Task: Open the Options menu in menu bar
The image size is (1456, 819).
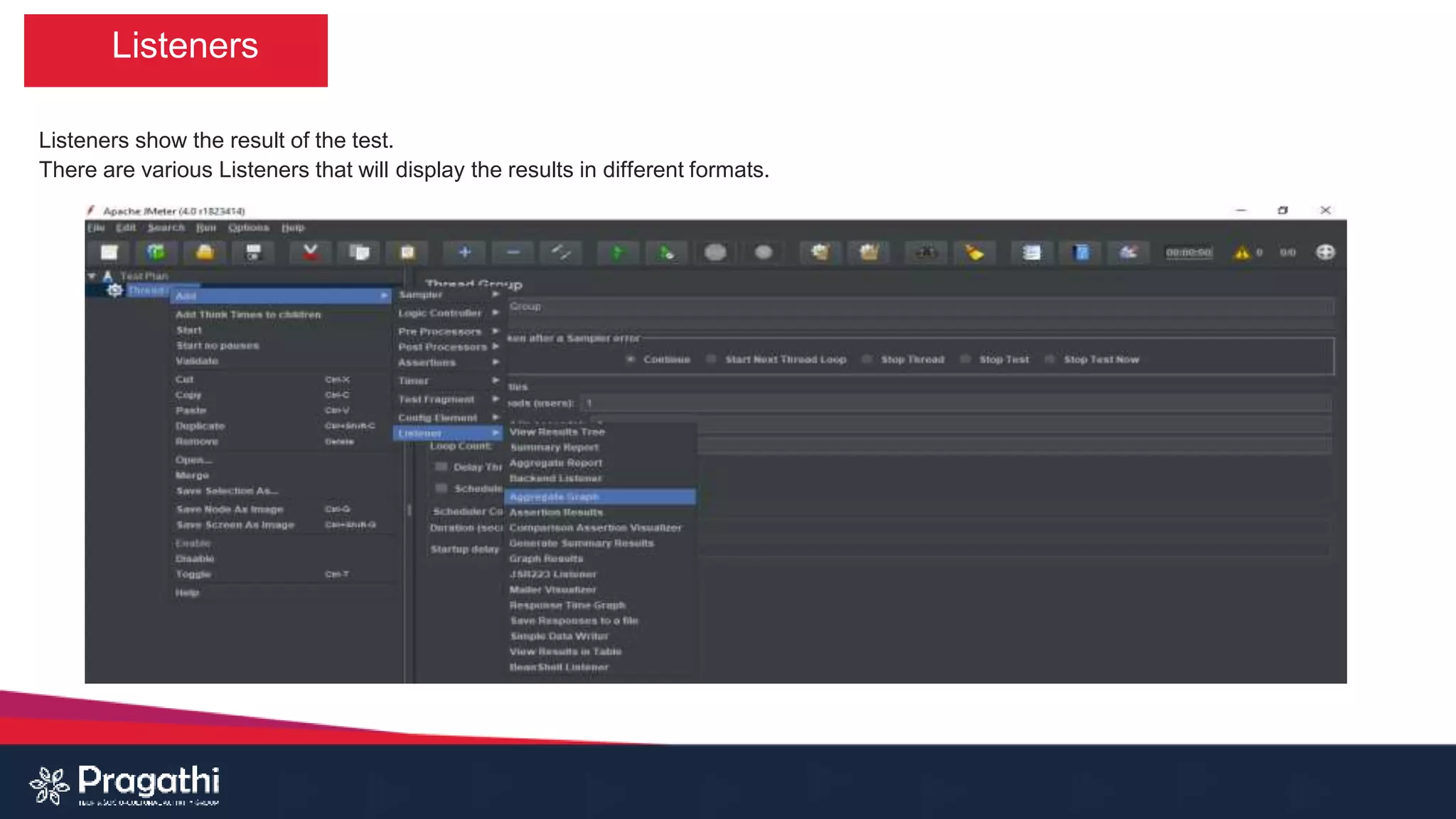Action: pos(248,227)
